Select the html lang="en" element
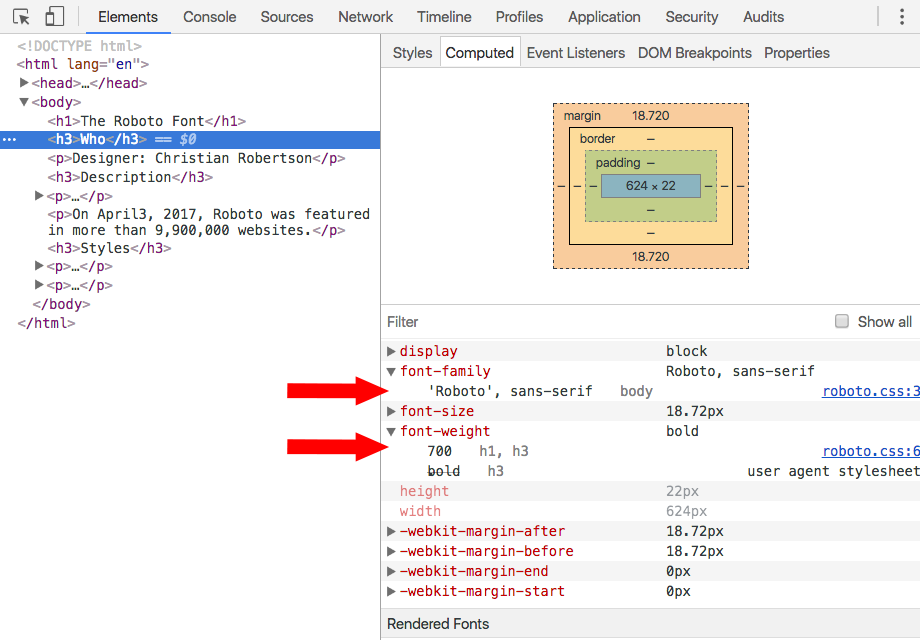This screenshot has width=920, height=640. pyautogui.click(x=83, y=64)
